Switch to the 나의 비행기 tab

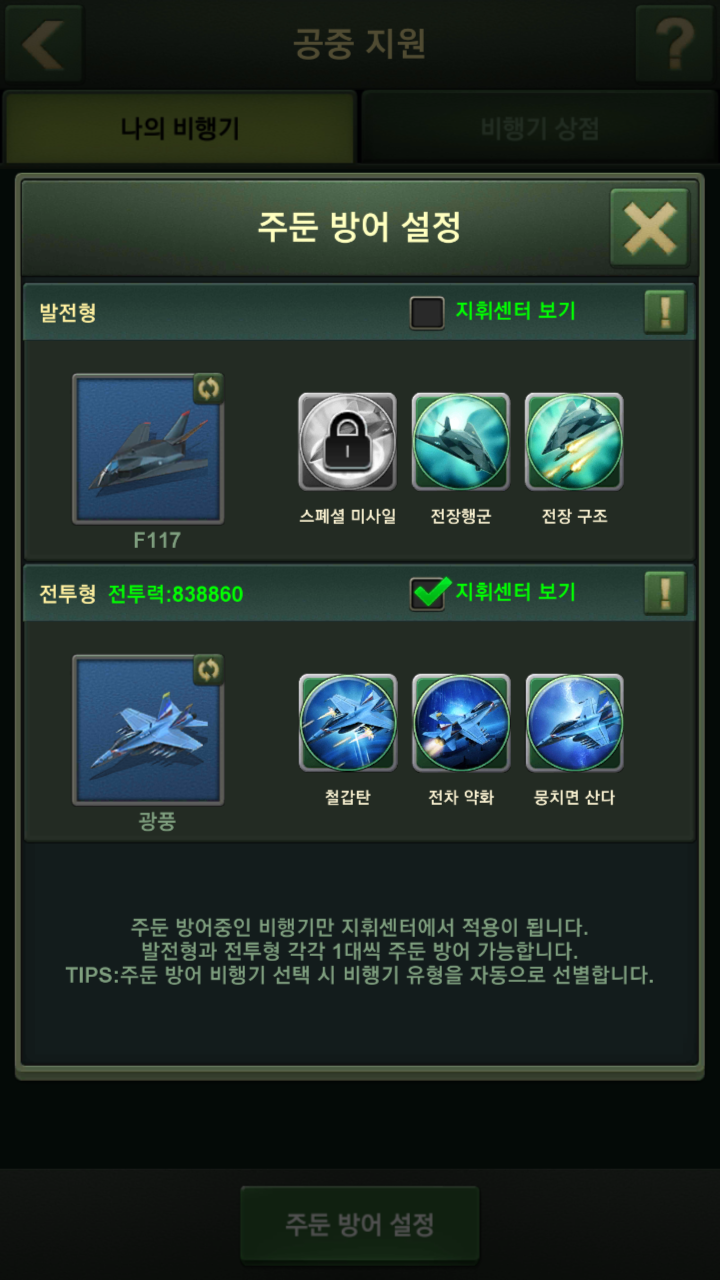[x=180, y=128]
